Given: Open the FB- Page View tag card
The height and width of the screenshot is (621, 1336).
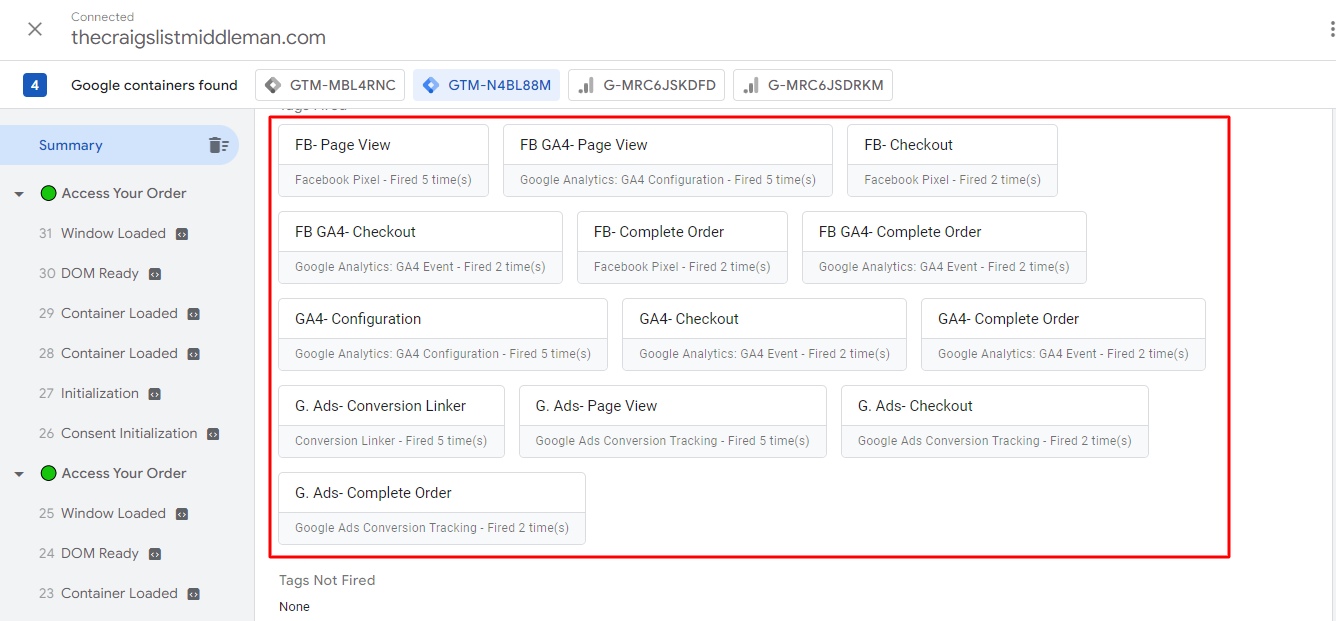Looking at the screenshot, I should pos(384,160).
